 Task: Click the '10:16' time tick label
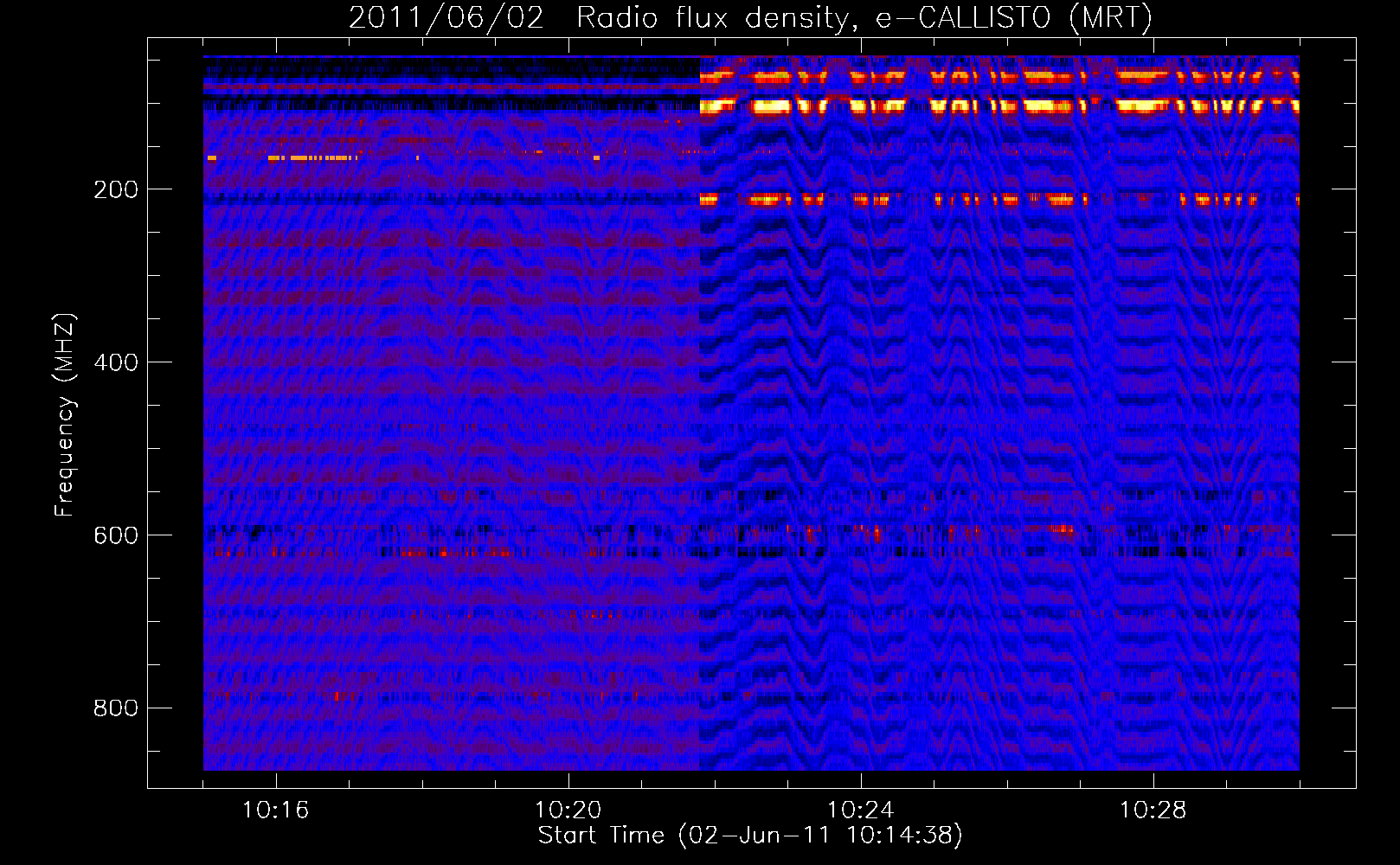coord(276,810)
